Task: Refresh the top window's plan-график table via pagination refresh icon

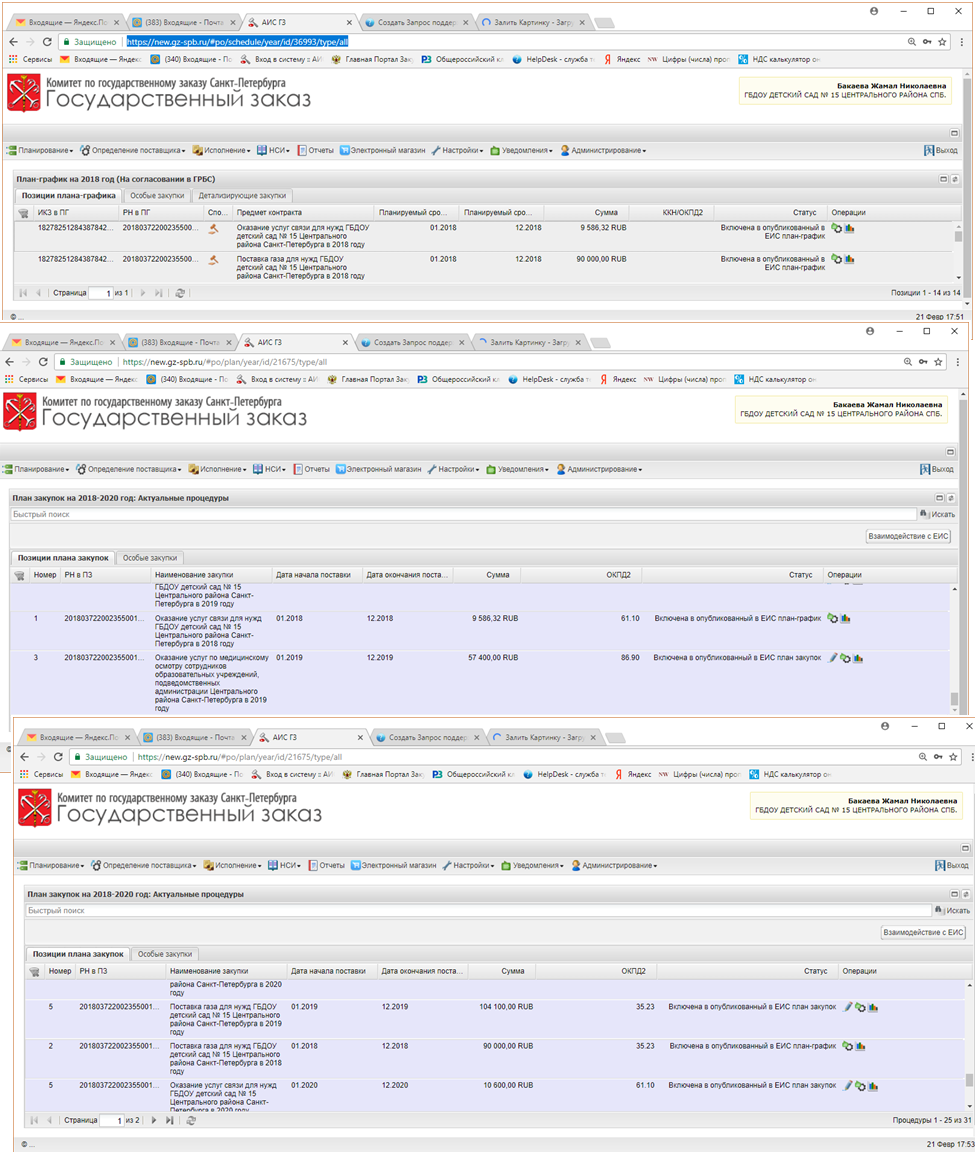Action: (180, 293)
